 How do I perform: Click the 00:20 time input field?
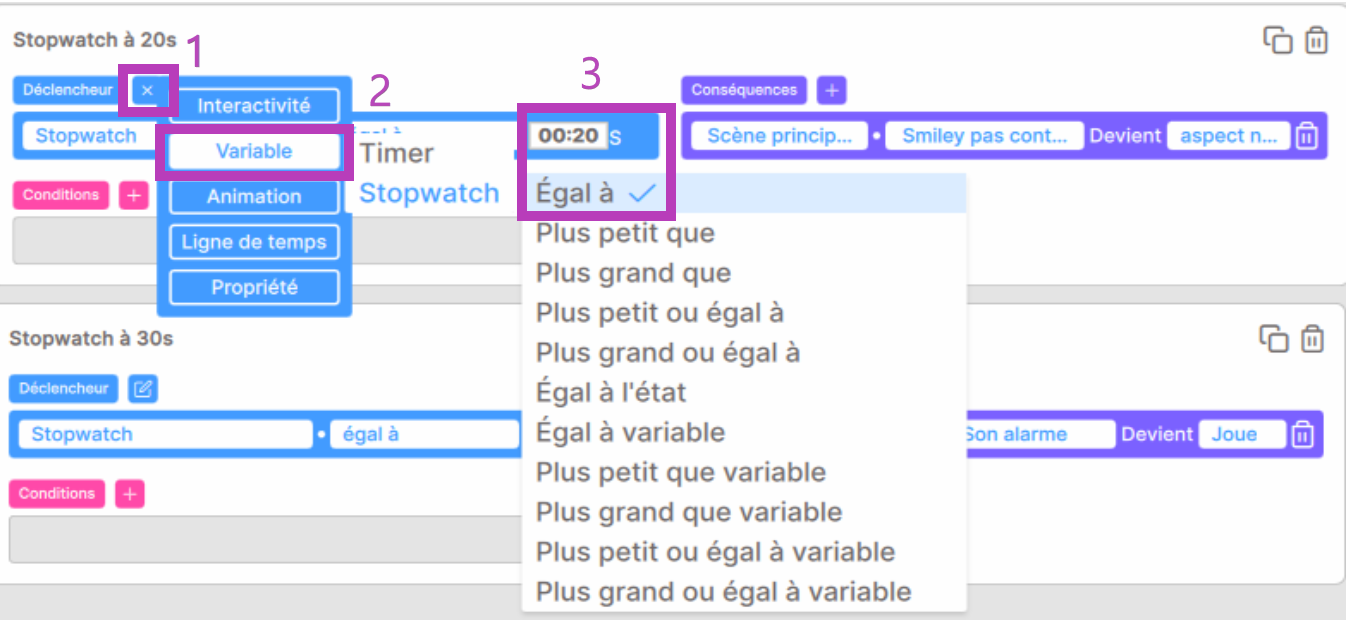click(x=568, y=135)
